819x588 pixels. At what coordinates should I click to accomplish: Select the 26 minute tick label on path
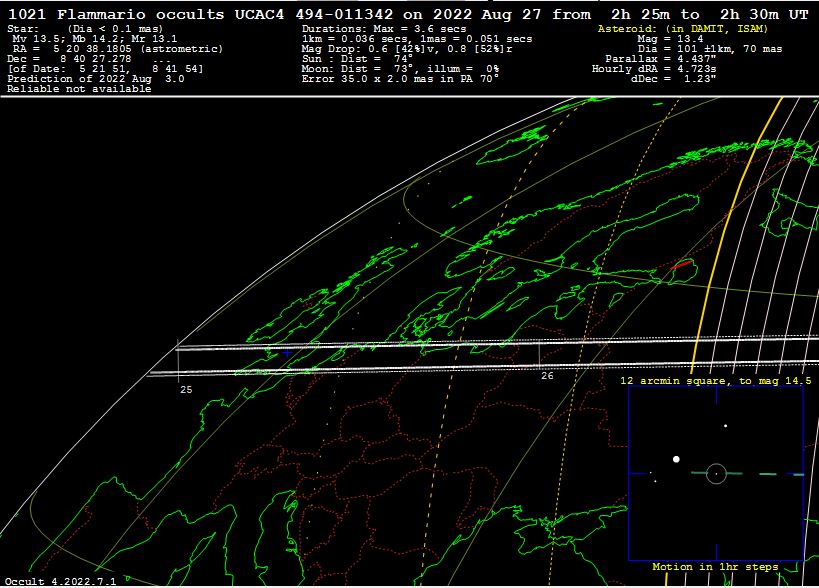[x=547, y=376]
